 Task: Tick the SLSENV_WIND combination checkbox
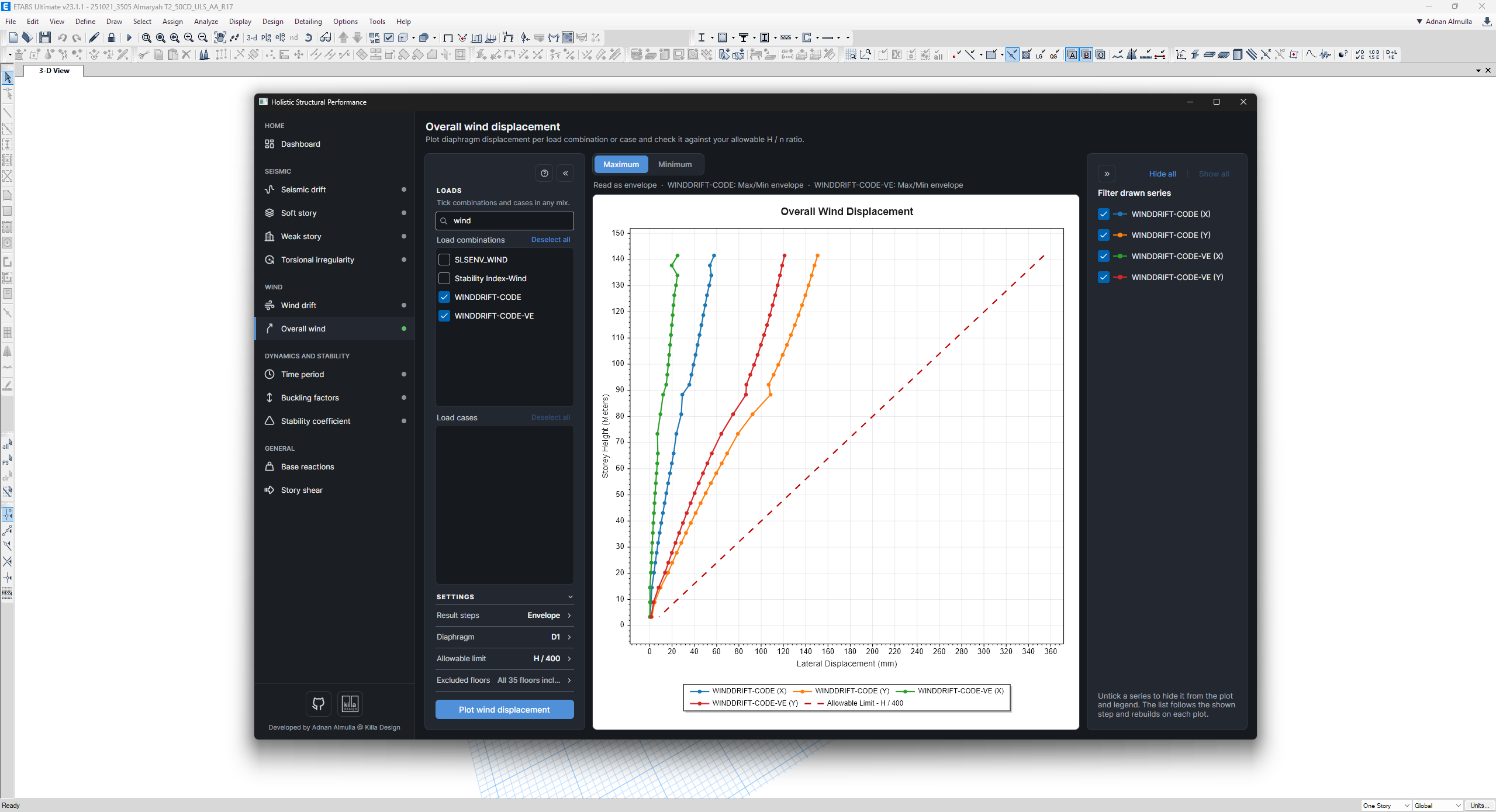click(444, 260)
